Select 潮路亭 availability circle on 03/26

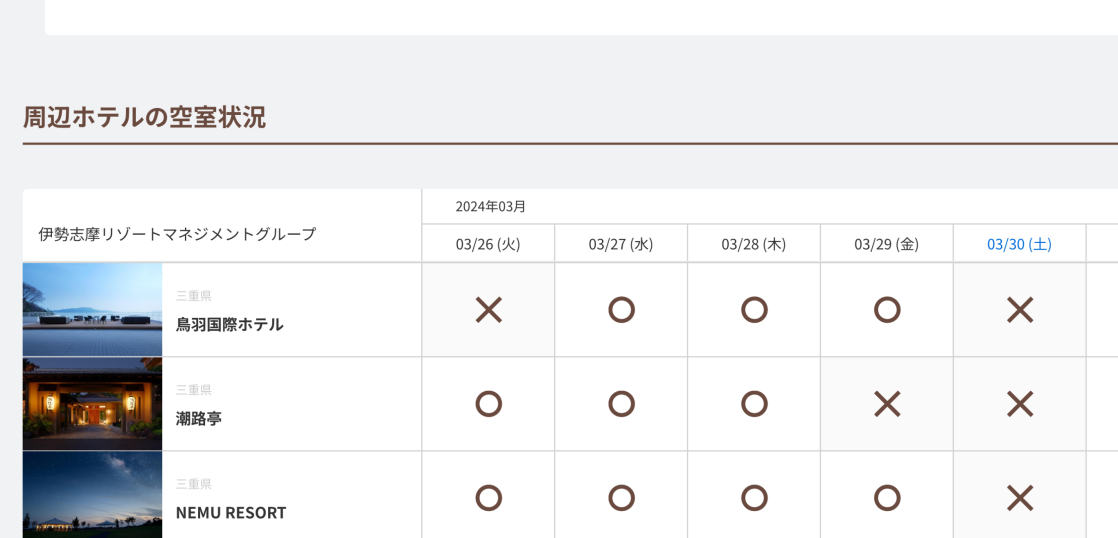[x=488, y=404]
